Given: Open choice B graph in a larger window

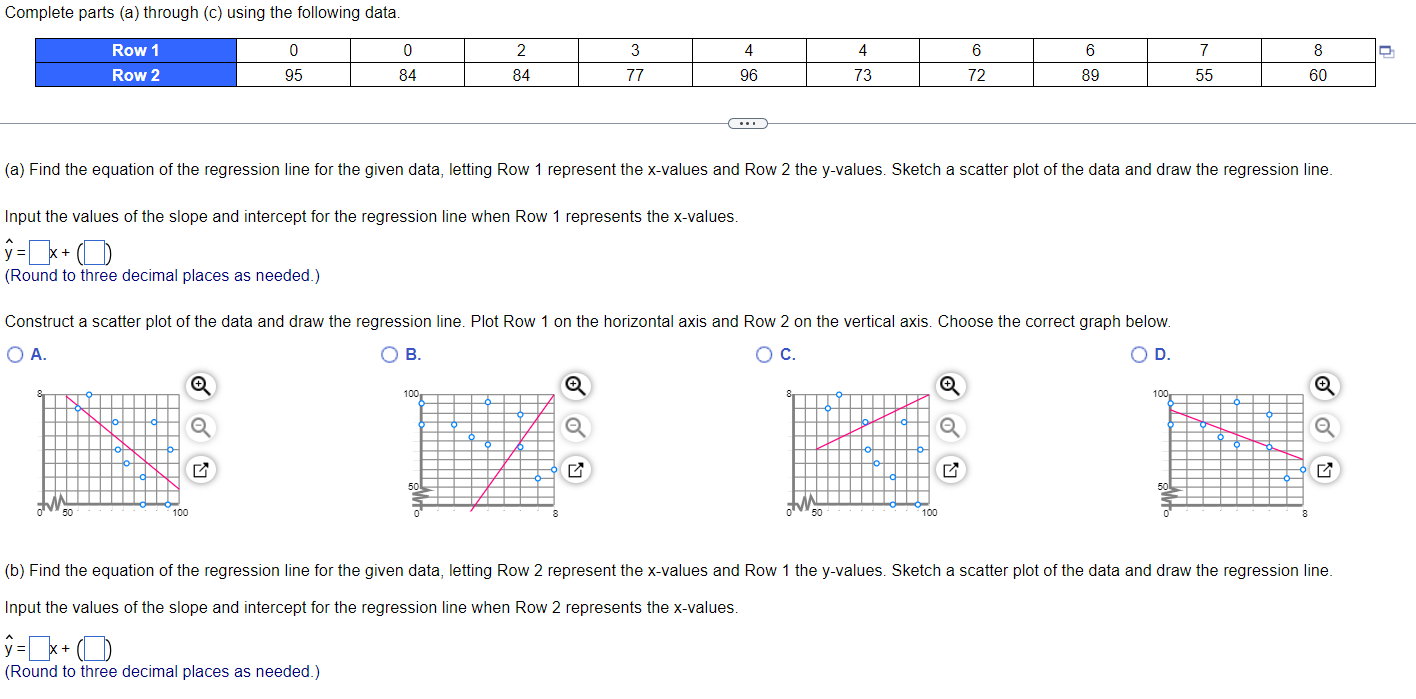Looking at the screenshot, I should (x=572, y=469).
